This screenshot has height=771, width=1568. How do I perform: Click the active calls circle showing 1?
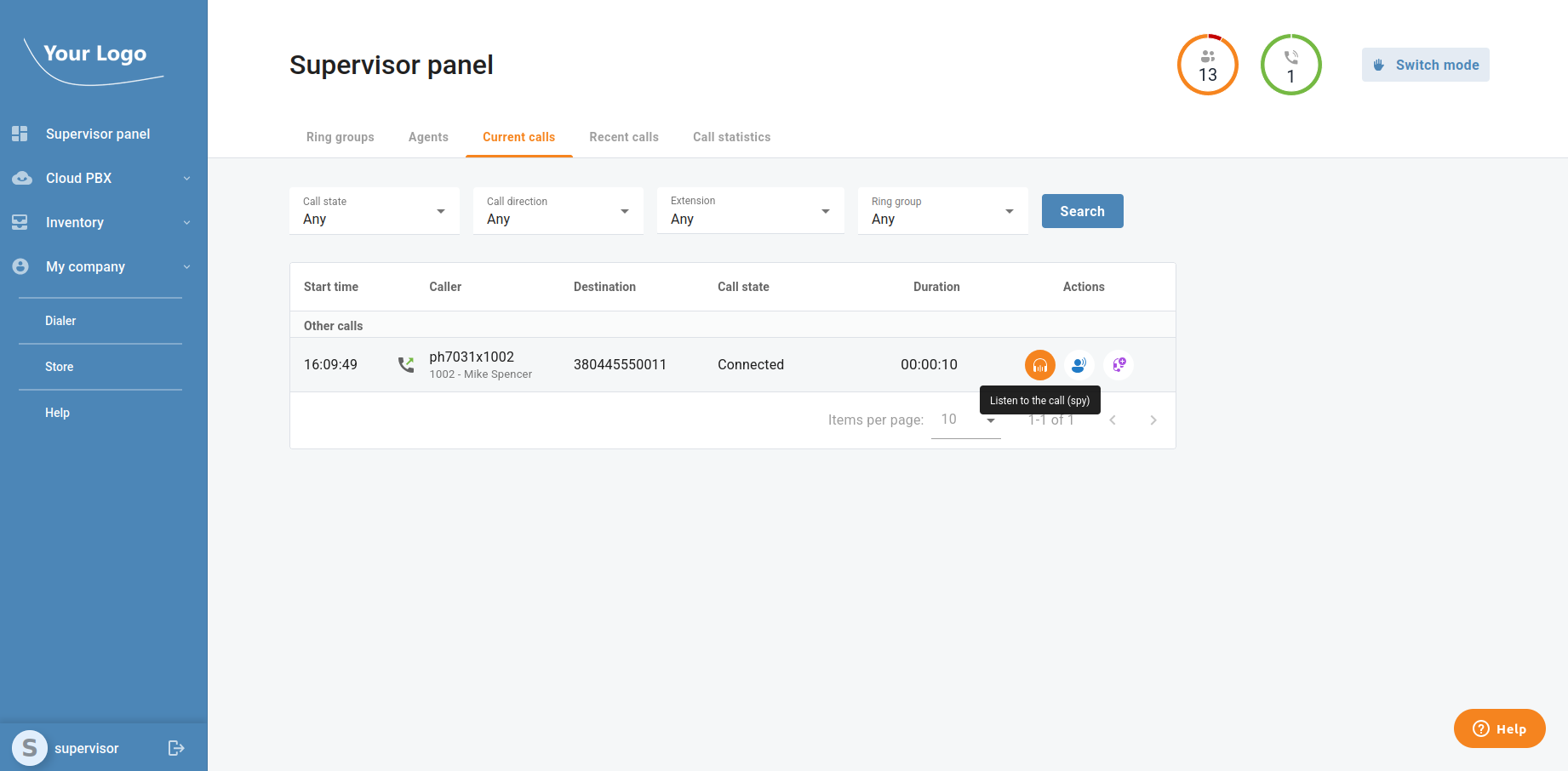(1290, 65)
